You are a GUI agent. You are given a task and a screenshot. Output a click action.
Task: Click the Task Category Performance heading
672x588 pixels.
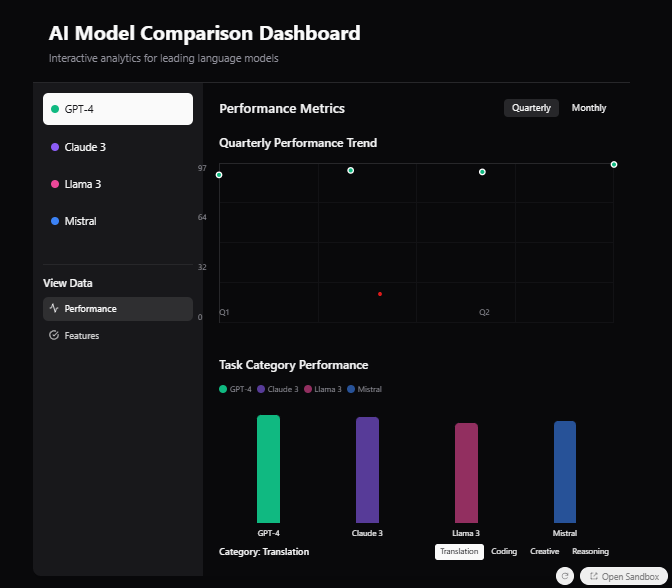click(294, 365)
